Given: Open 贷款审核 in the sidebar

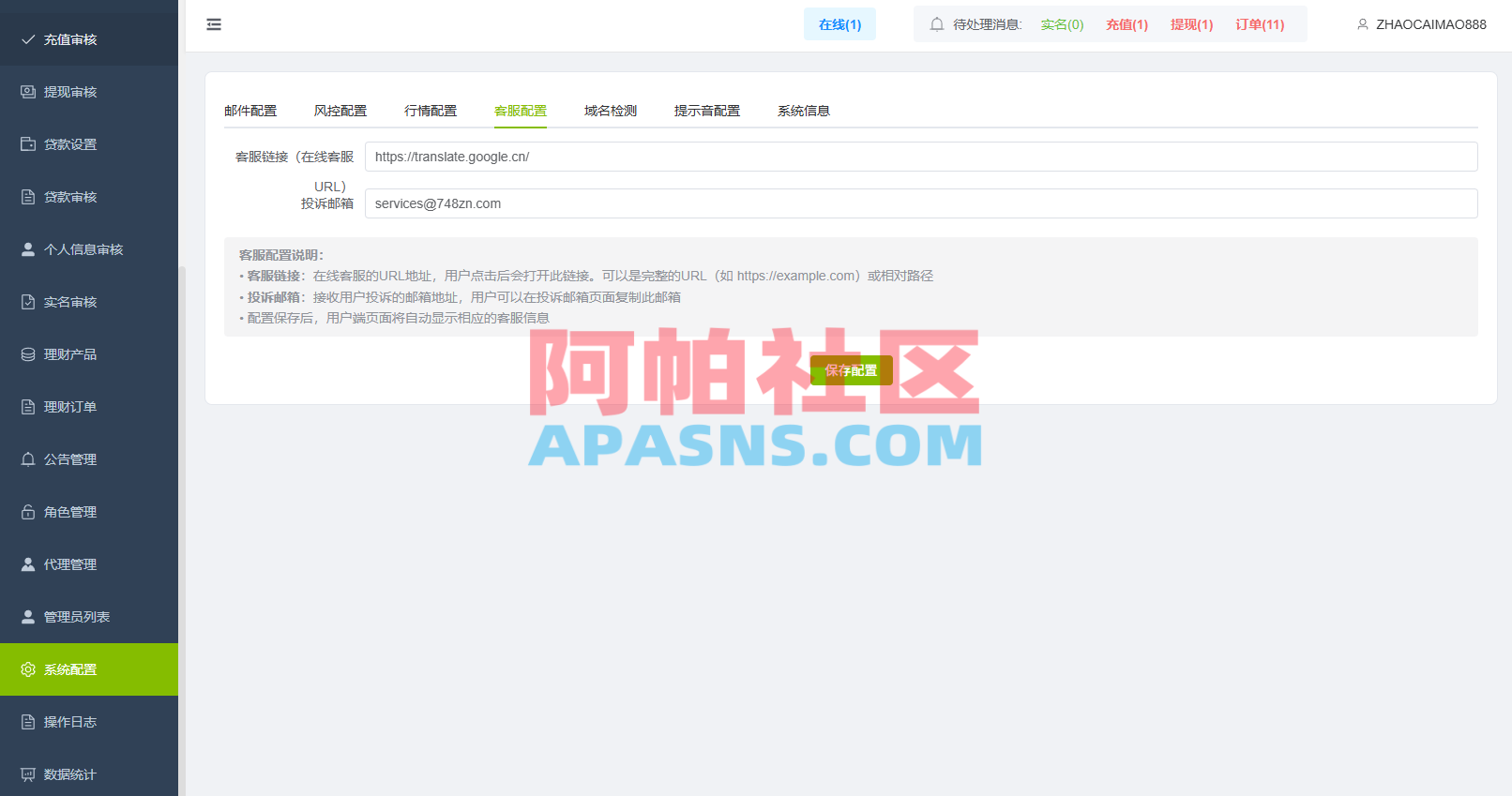Looking at the screenshot, I should [89, 197].
